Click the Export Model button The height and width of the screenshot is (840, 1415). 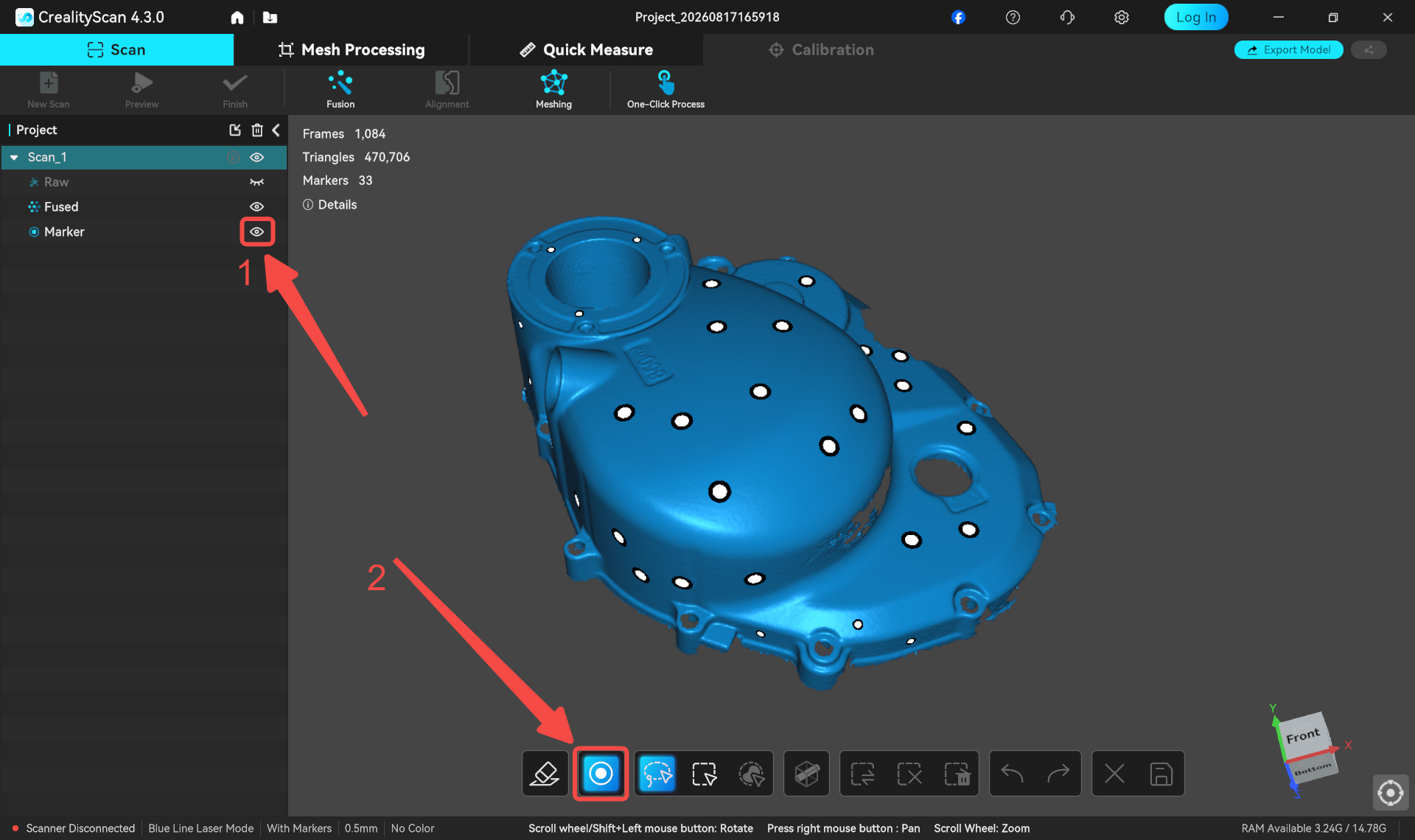tap(1288, 49)
